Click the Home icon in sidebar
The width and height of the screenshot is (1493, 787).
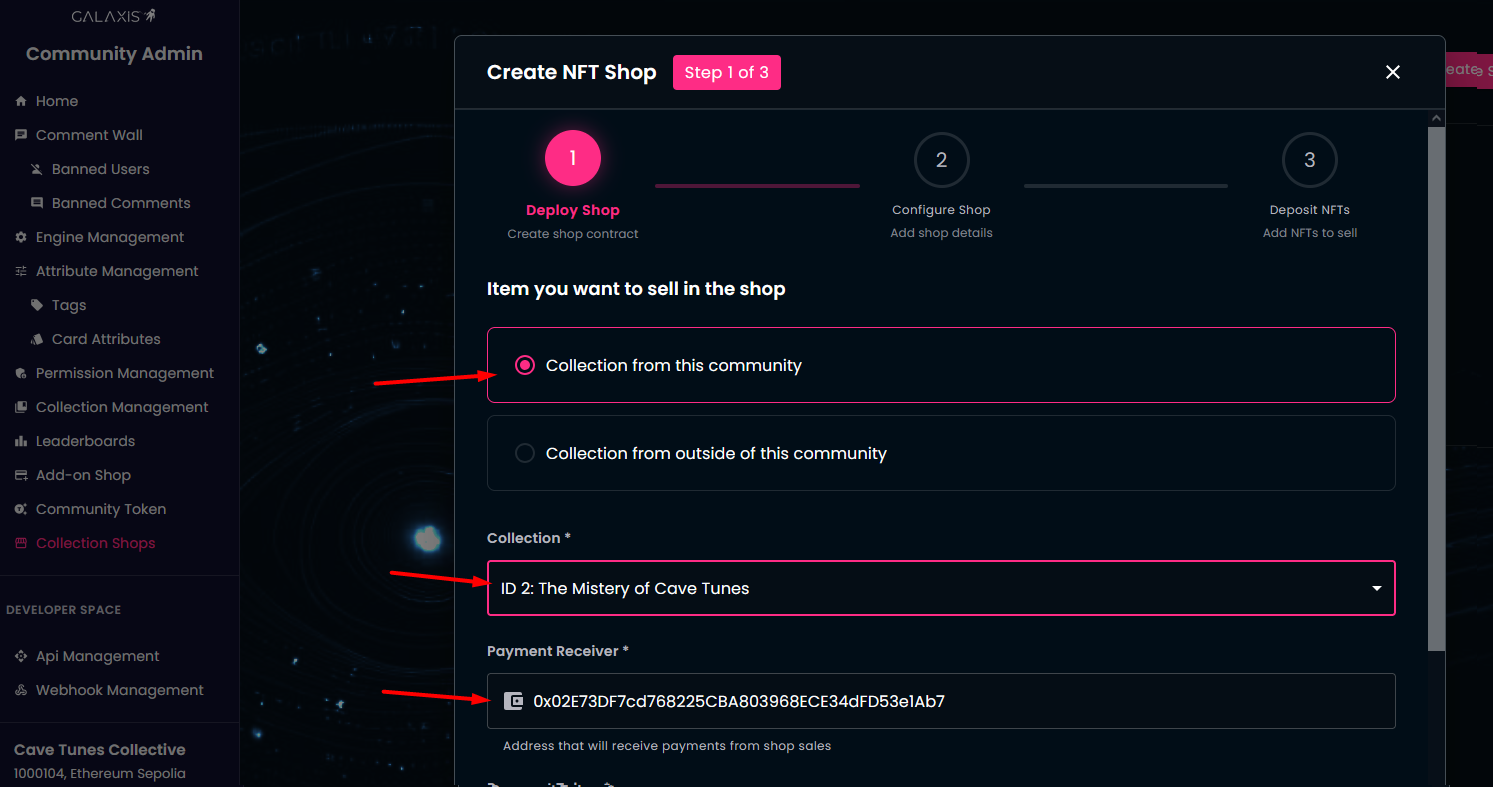pos(21,101)
